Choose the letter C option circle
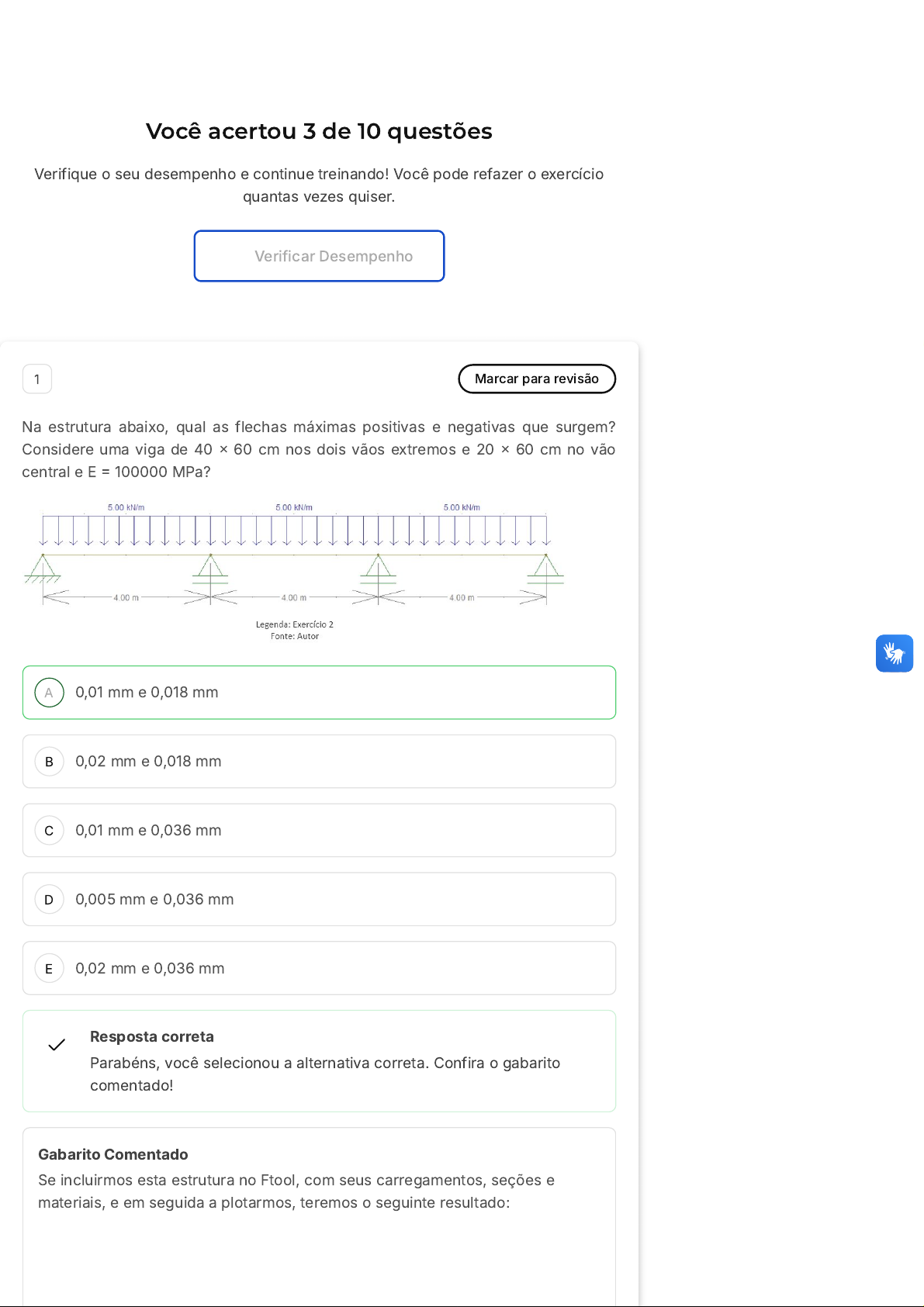Image resolution: width=924 pixels, height=1307 pixels. click(x=49, y=831)
